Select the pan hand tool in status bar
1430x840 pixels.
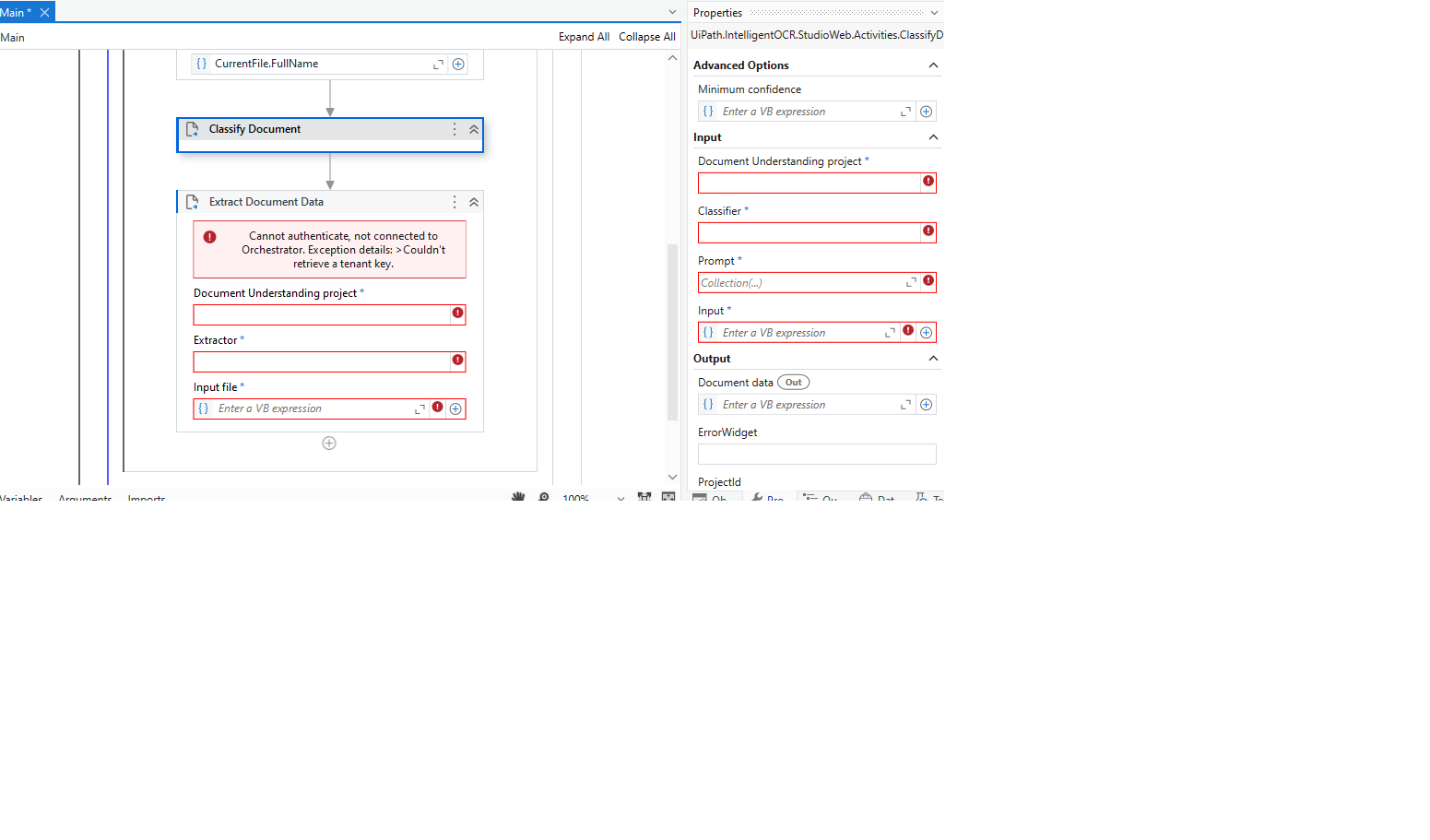coord(518,496)
